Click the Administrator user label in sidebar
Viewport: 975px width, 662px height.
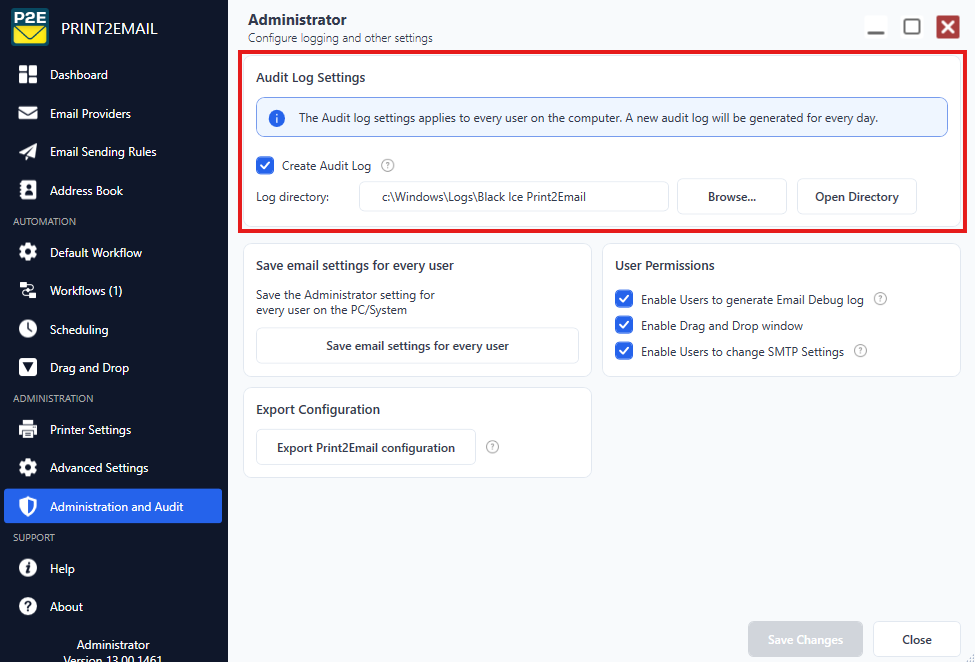[113, 645]
